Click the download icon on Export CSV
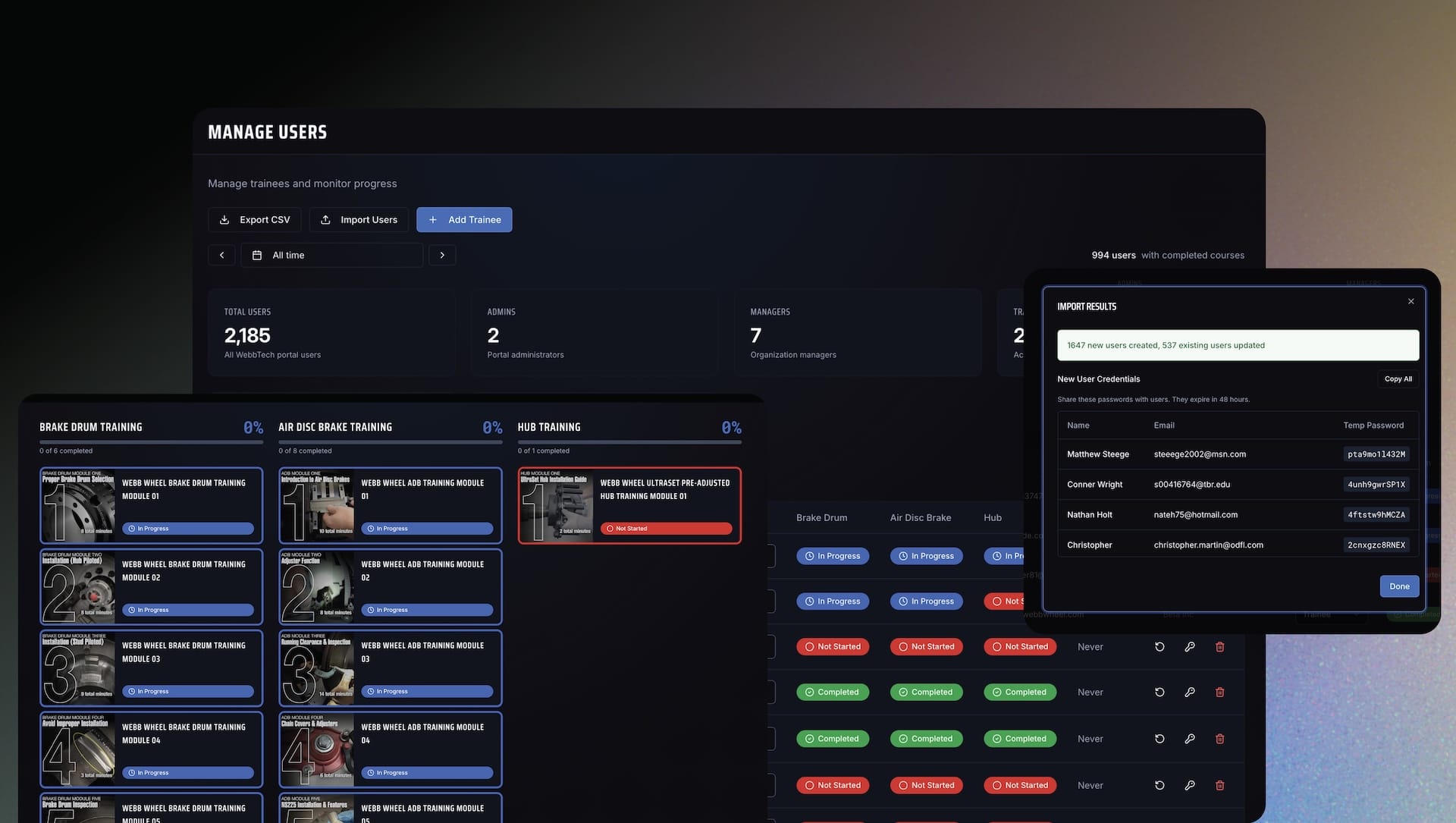The height and width of the screenshot is (823, 1456). pyautogui.click(x=224, y=219)
